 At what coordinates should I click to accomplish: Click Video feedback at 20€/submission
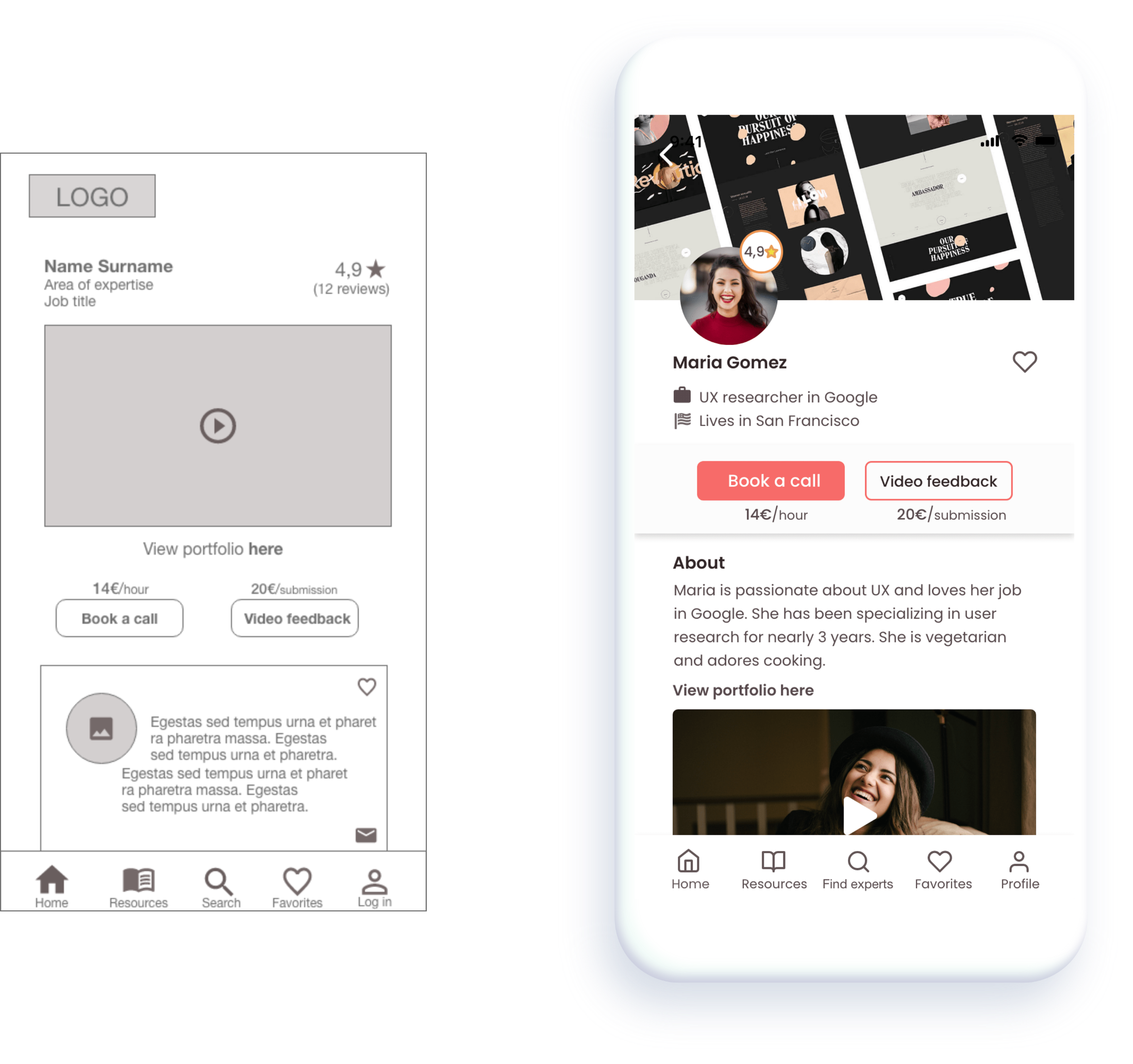939,480
